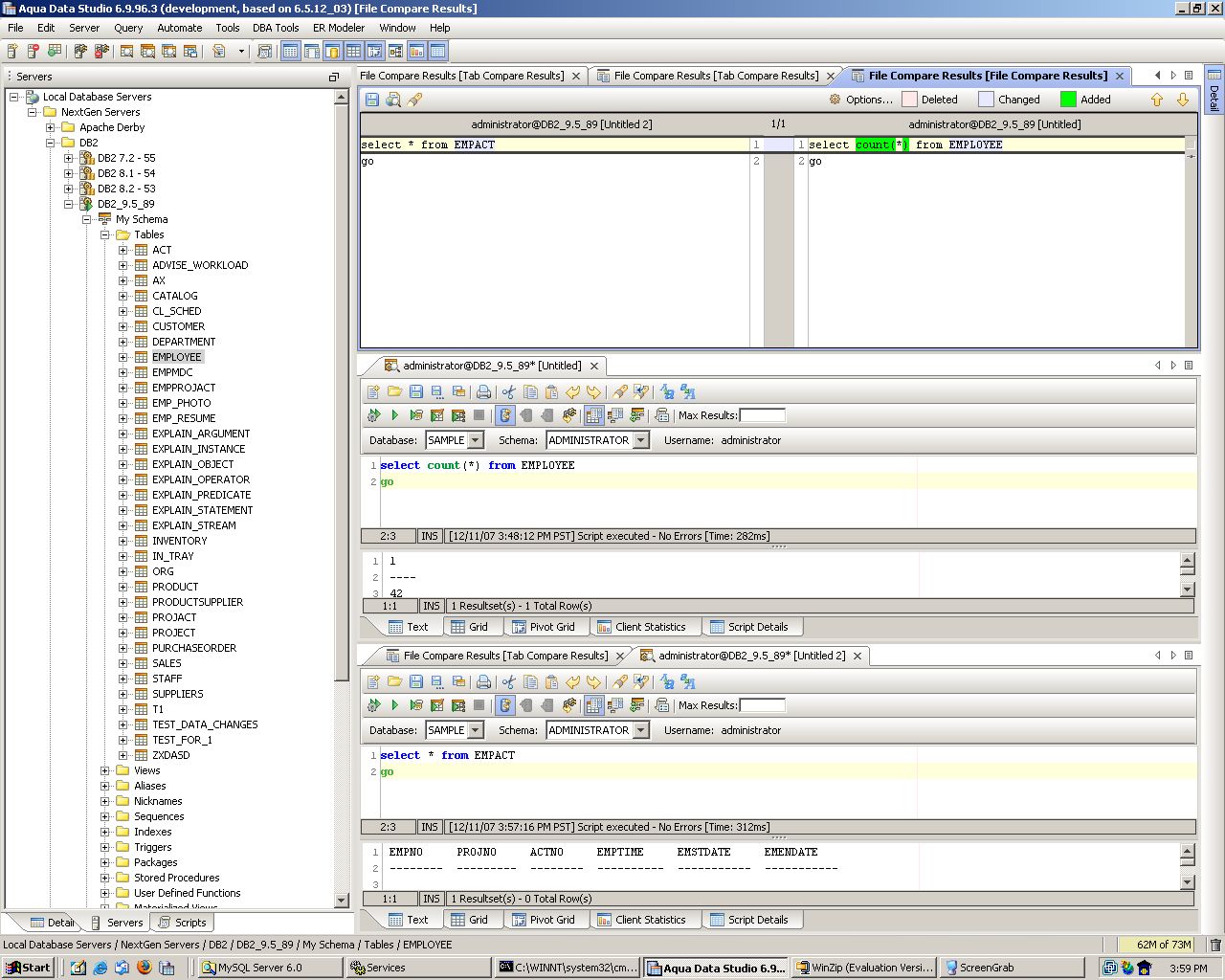Open the ER Modeler menu
Image resolution: width=1225 pixels, height=980 pixels.
(x=339, y=28)
